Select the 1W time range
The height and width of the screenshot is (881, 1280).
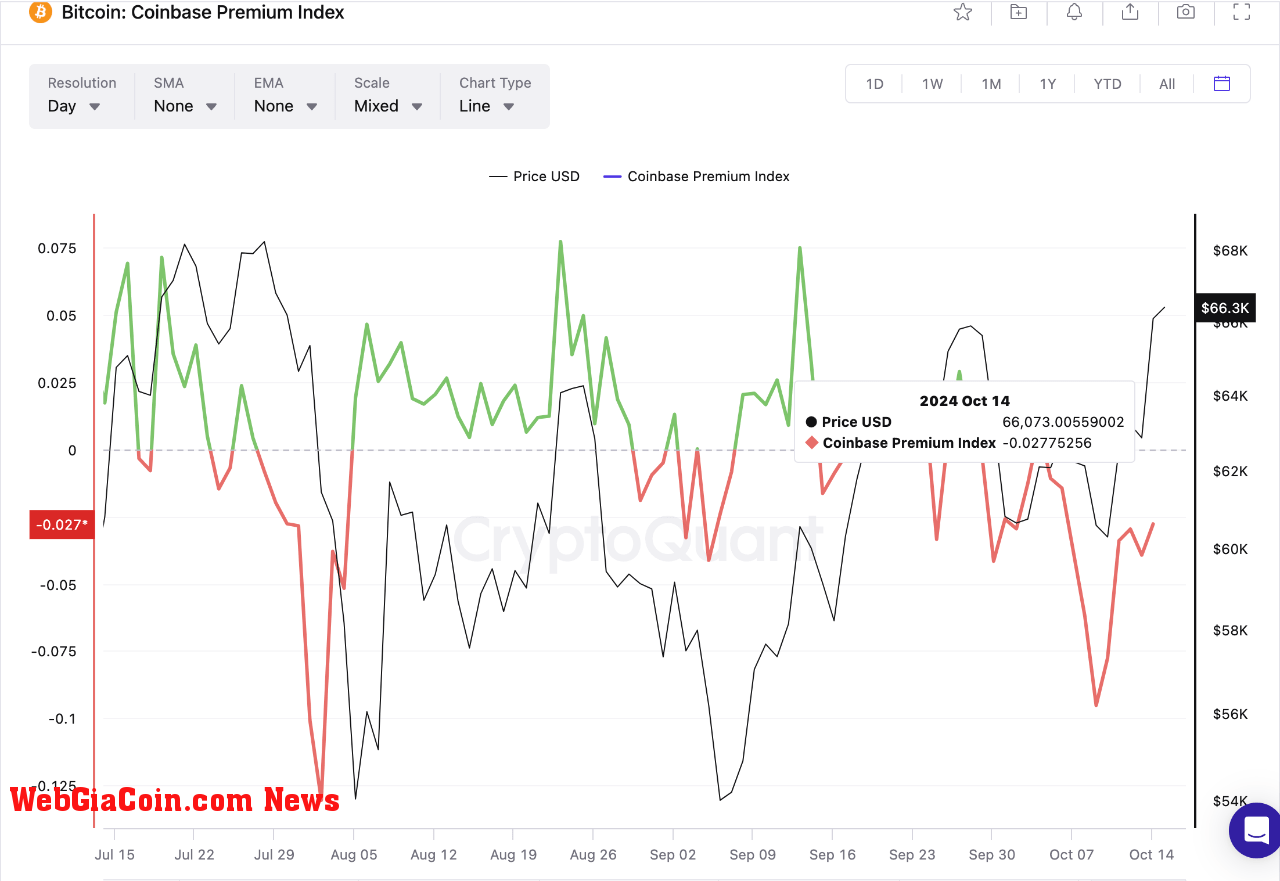pyautogui.click(x=932, y=84)
